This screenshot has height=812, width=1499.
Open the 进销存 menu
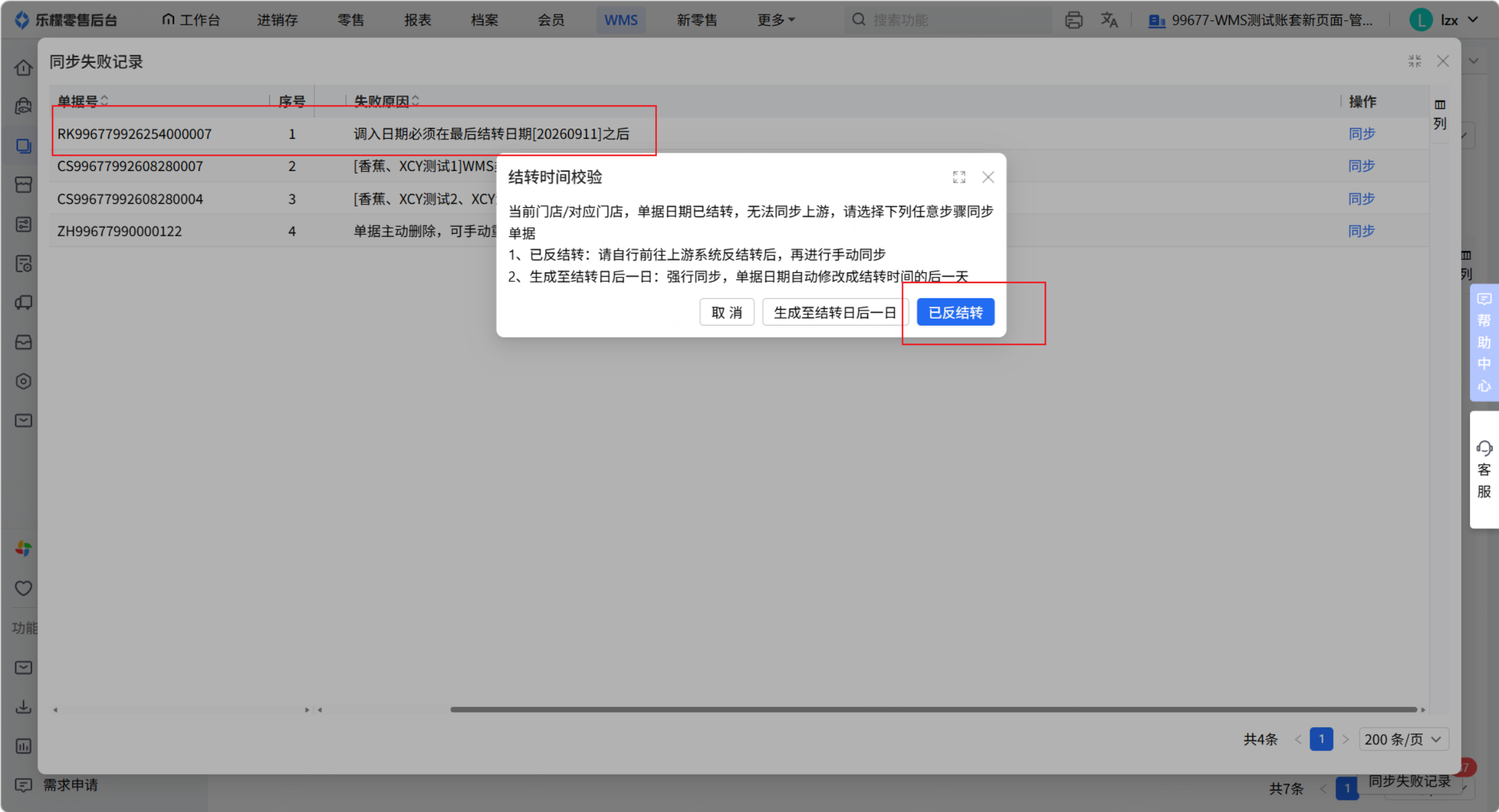[277, 20]
